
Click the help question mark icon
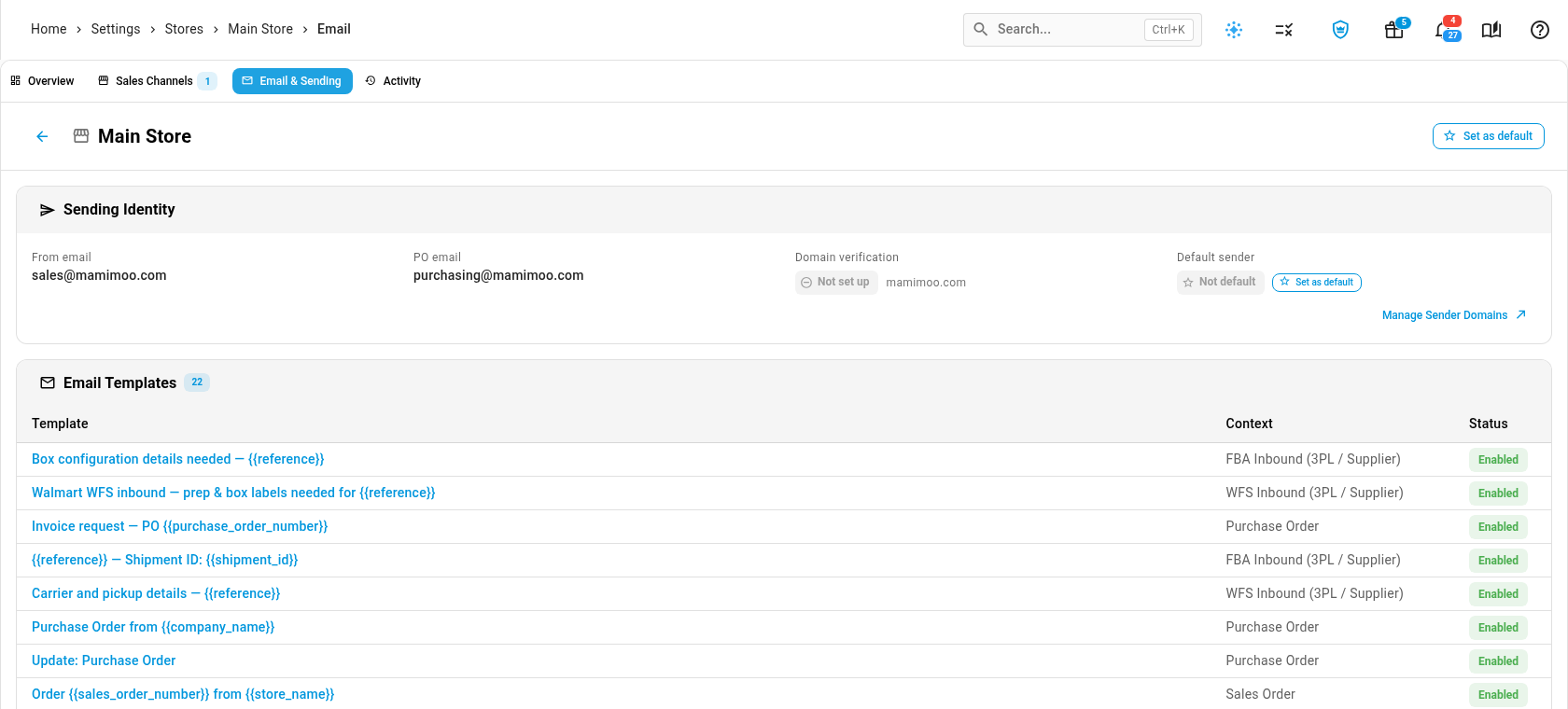[1540, 30]
